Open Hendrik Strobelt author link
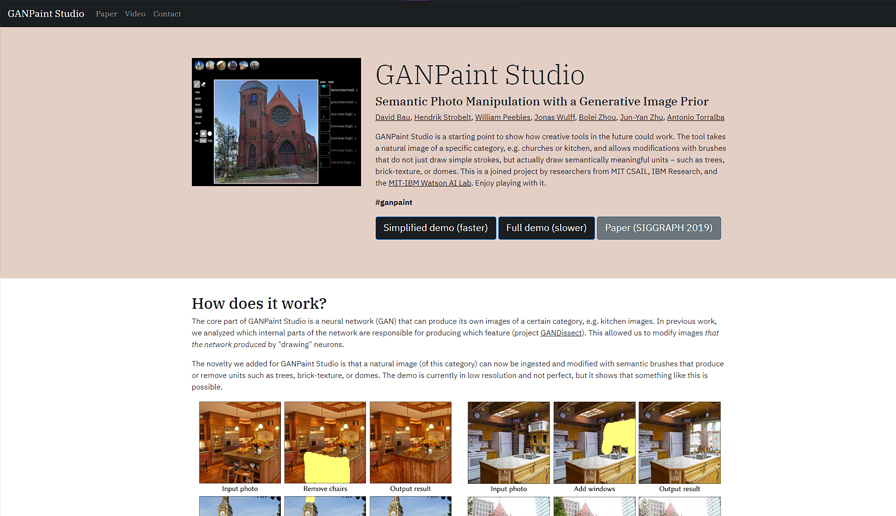The image size is (896, 516). click(x=443, y=117)
